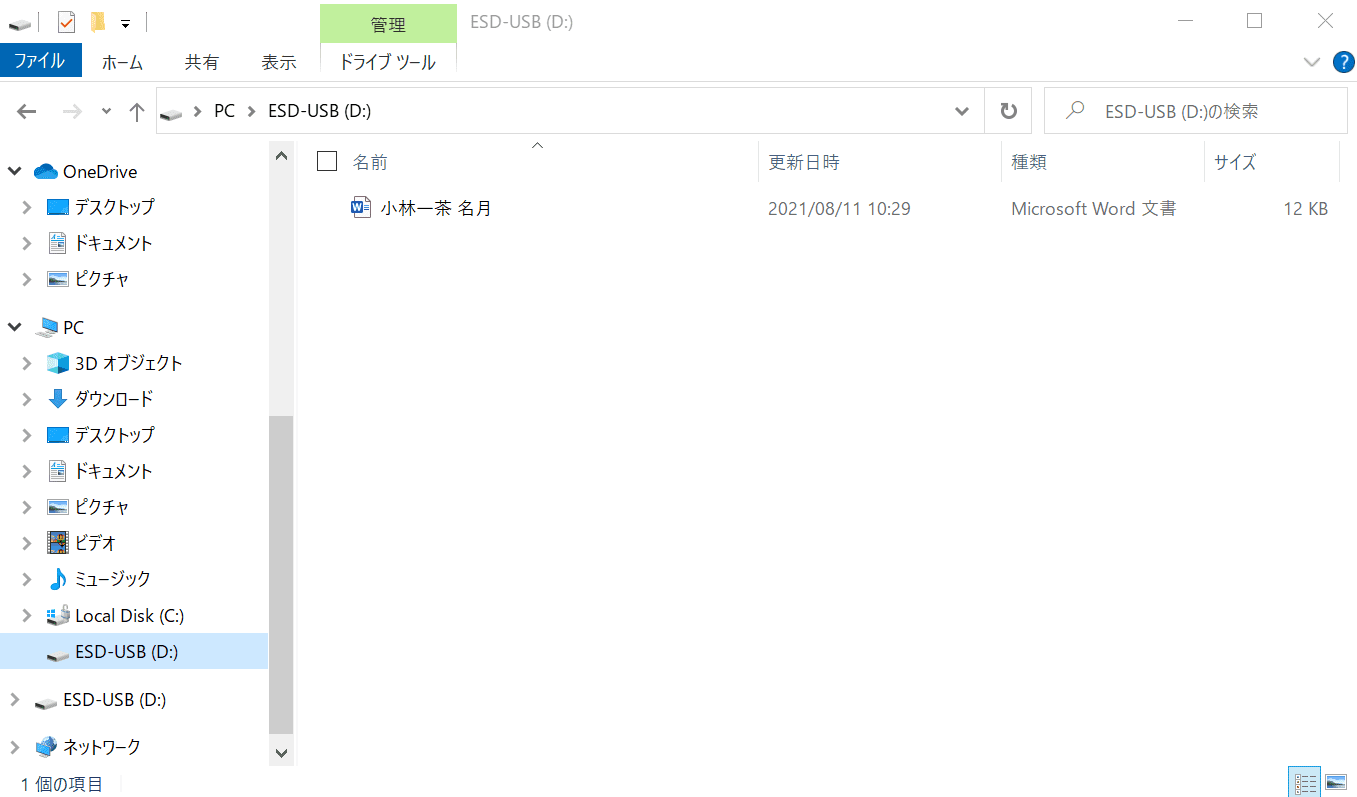Select the 管理 contextual tab header
This screenshot has height=797, width=1357.
388,23
